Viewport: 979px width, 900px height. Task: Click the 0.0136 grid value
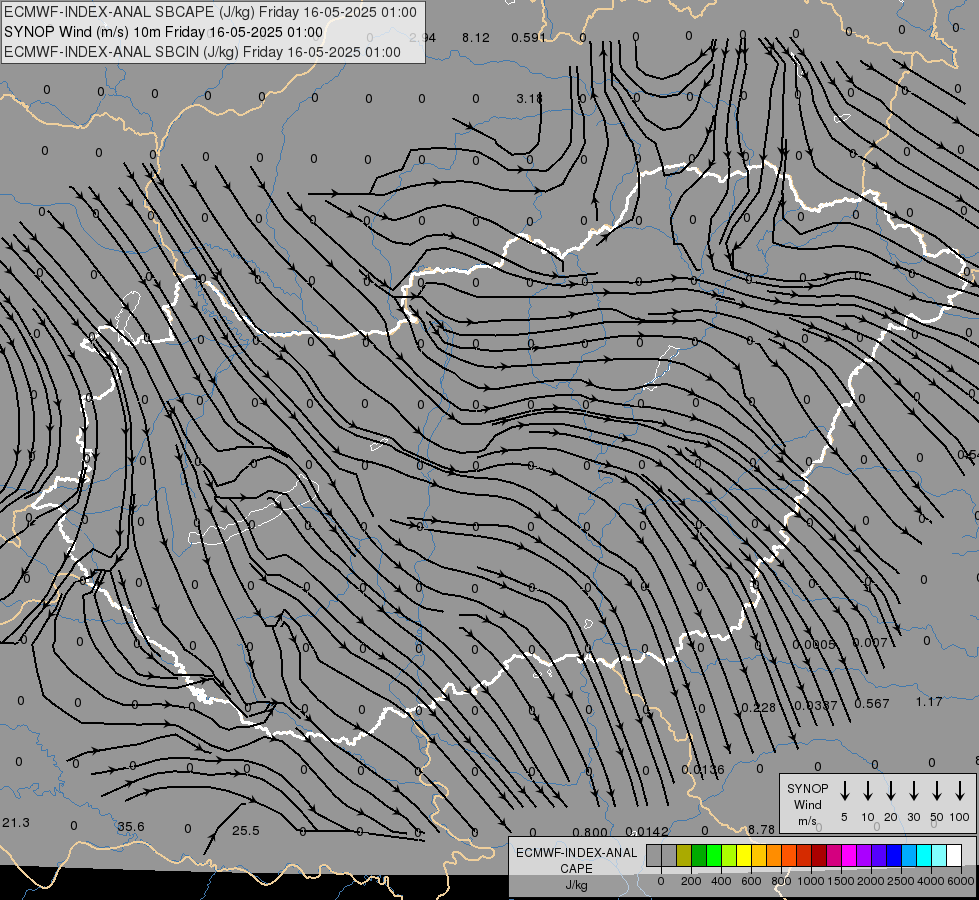pyautogui.click(x=702, y=770)
